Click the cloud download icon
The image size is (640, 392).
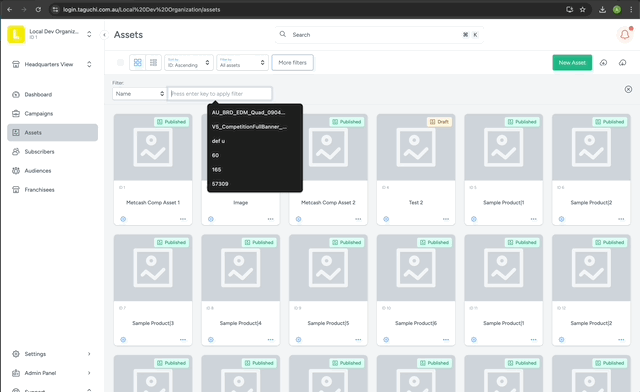tap(622, 62)
